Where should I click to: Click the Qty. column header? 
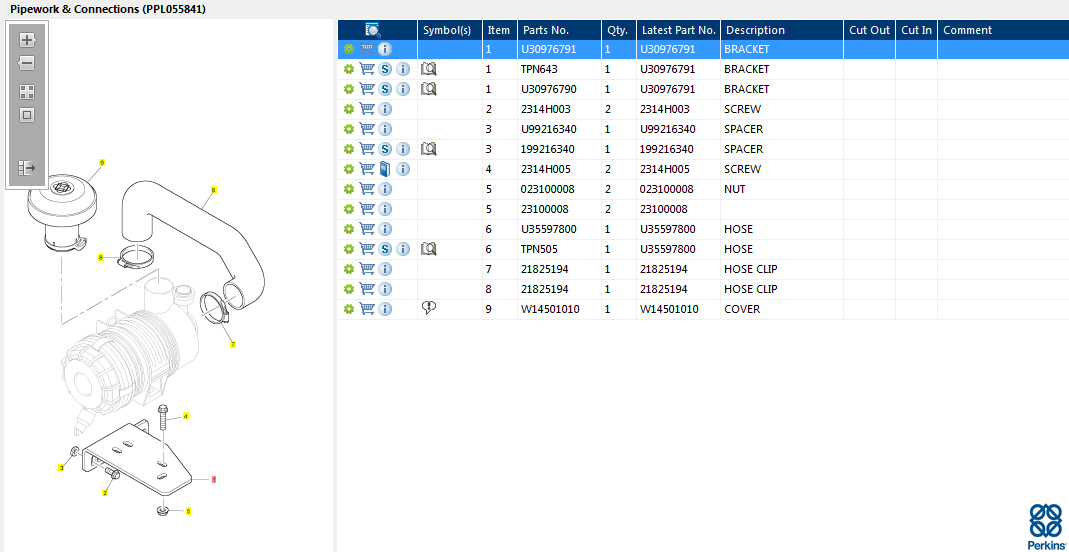[618, 30]
